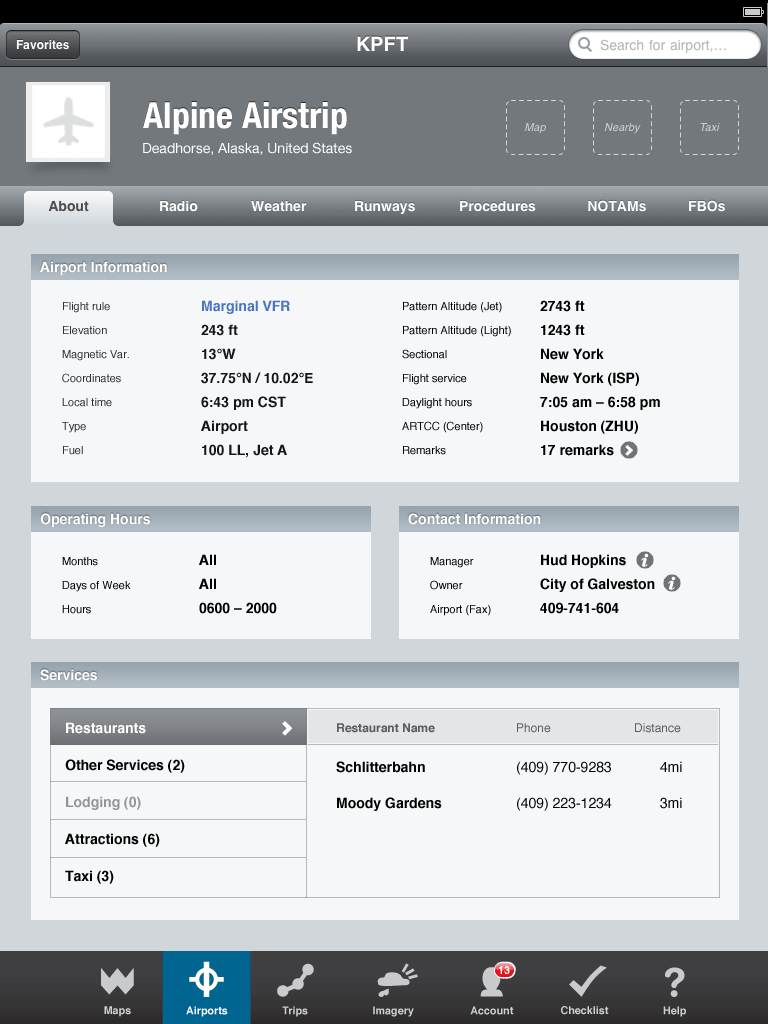Select the Restaurants service category
This screenshot has width=768, height=1024.
[178, 728]
